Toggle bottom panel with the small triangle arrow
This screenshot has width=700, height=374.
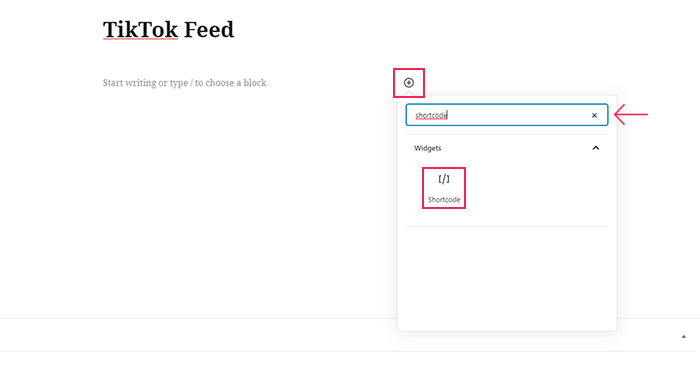(683, 337)
